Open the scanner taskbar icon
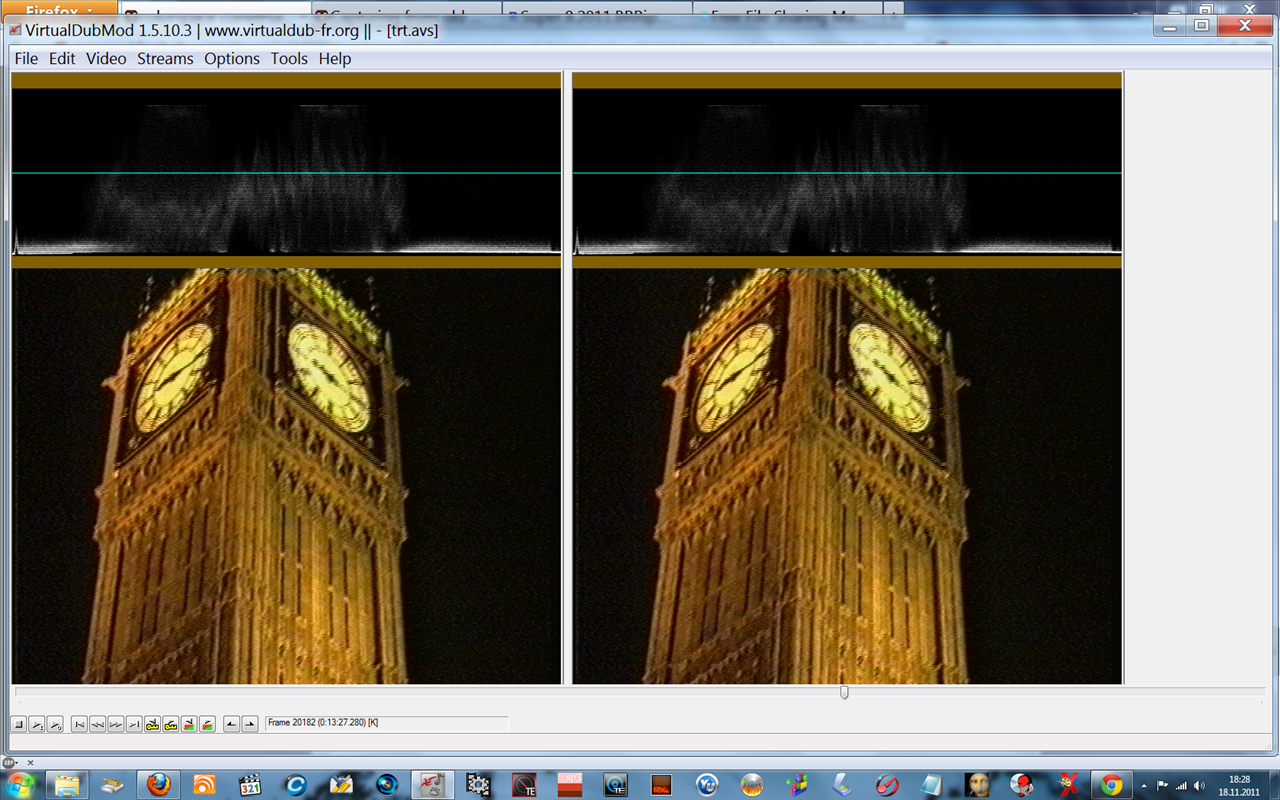1280x800 pixels. (x=842, y=785)
